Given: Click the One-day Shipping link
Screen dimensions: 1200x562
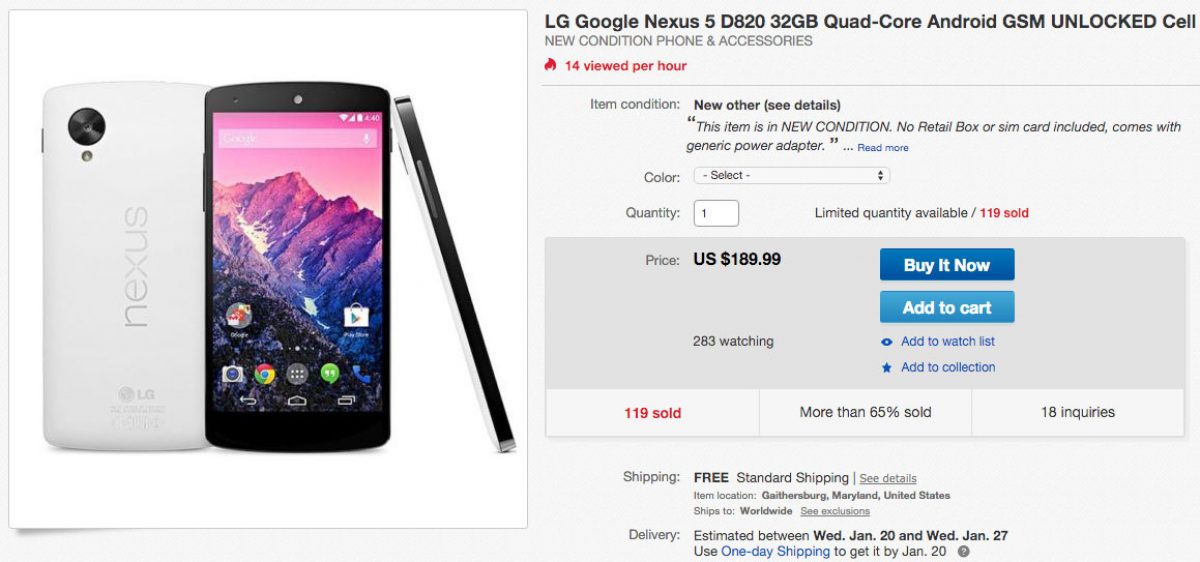Looking at the screenshot, I should (776, 551).
